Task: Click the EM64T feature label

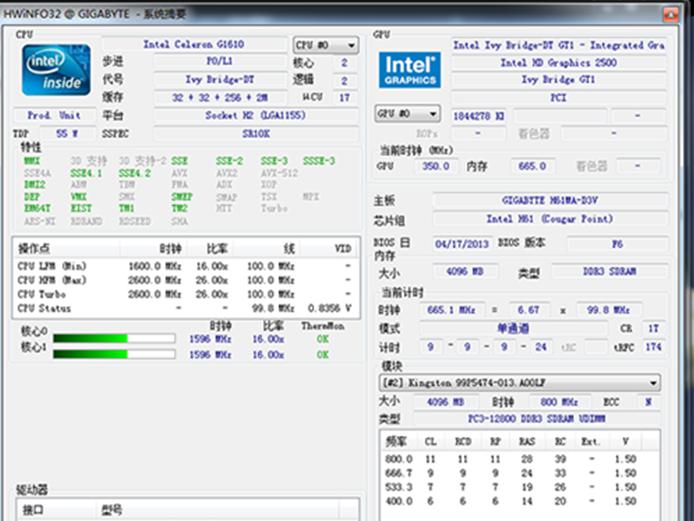Action: (x=38, y=208)
